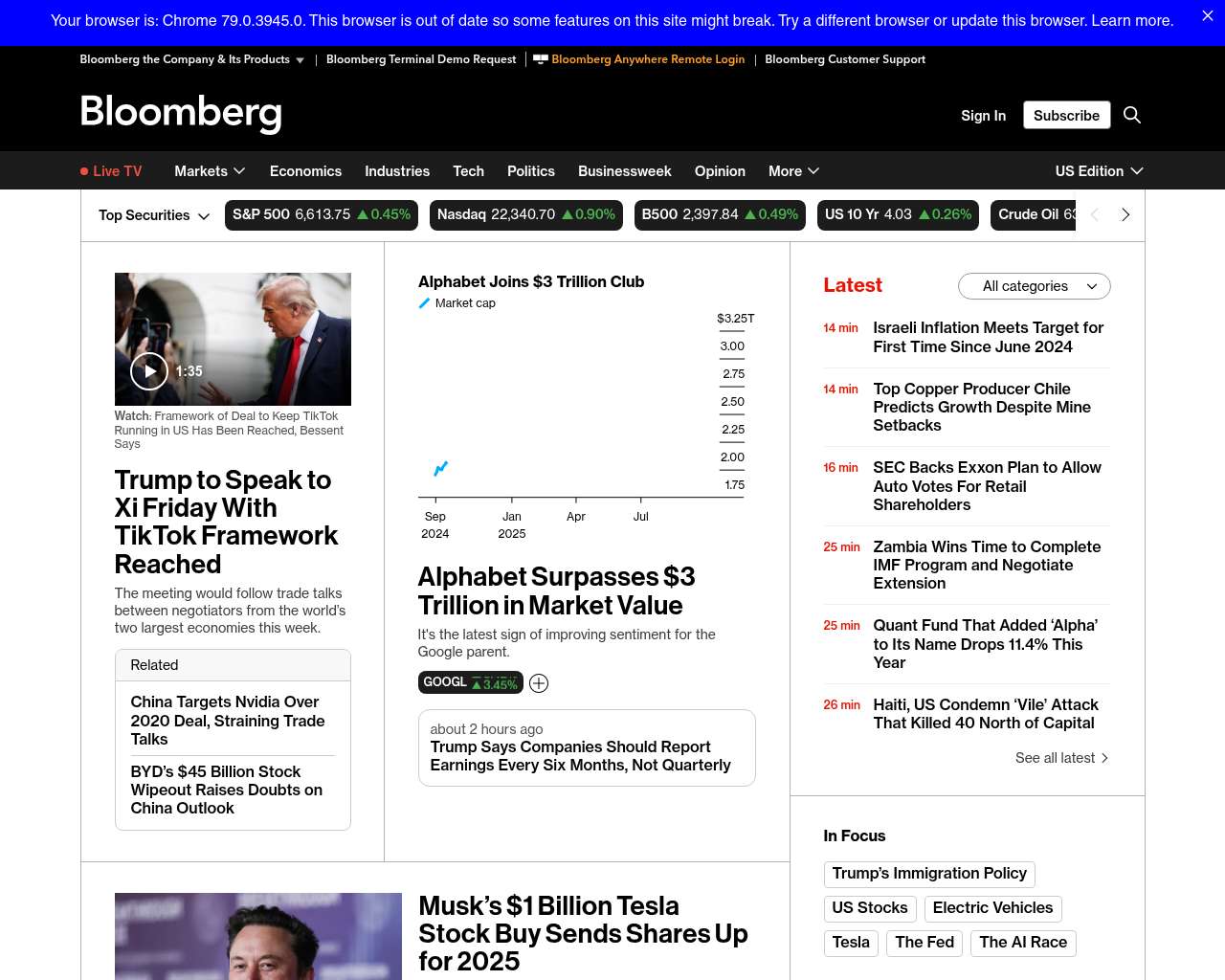Select the Tesla topic tag
Image resolution: width=1225 pixels, height=980 pixels.
pyautogui.click(x=851, y=943)
